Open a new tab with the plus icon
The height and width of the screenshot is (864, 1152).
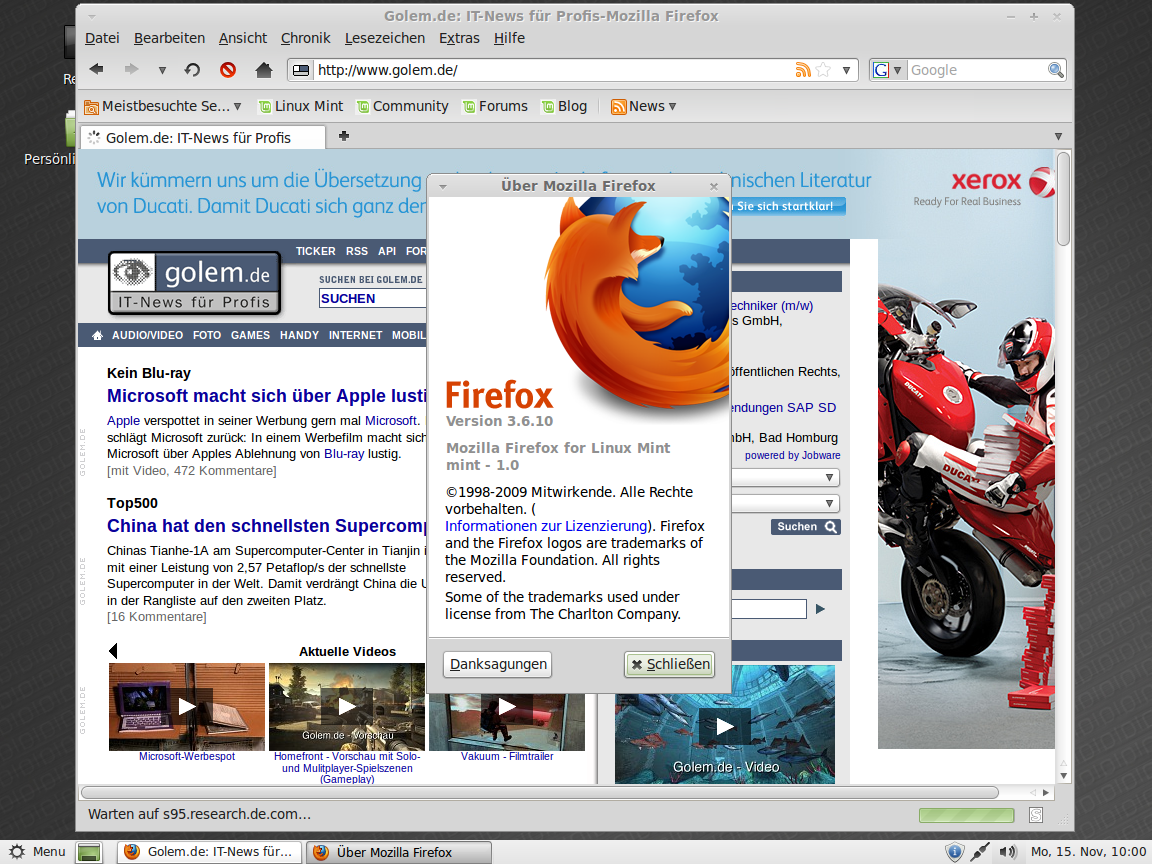(344, 136)
